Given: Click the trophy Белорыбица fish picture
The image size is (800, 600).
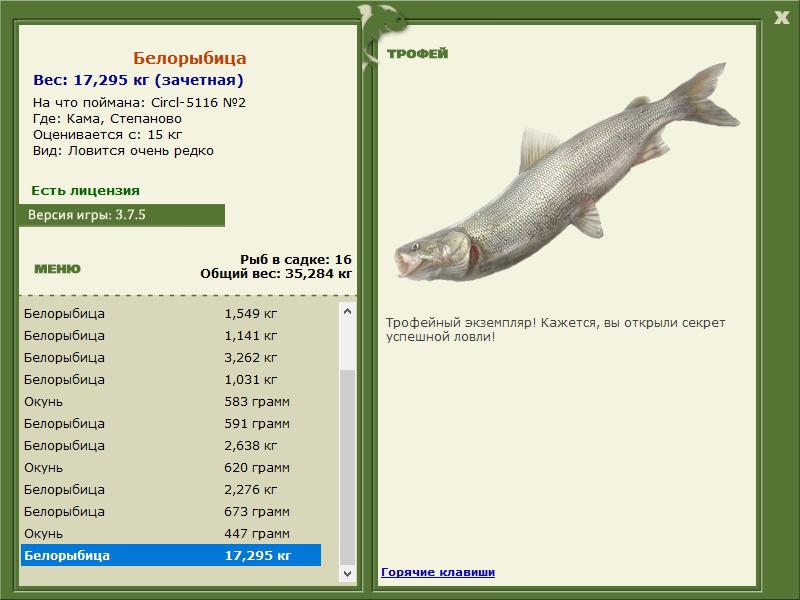Looking at the screenshot, I should point(566,173).
